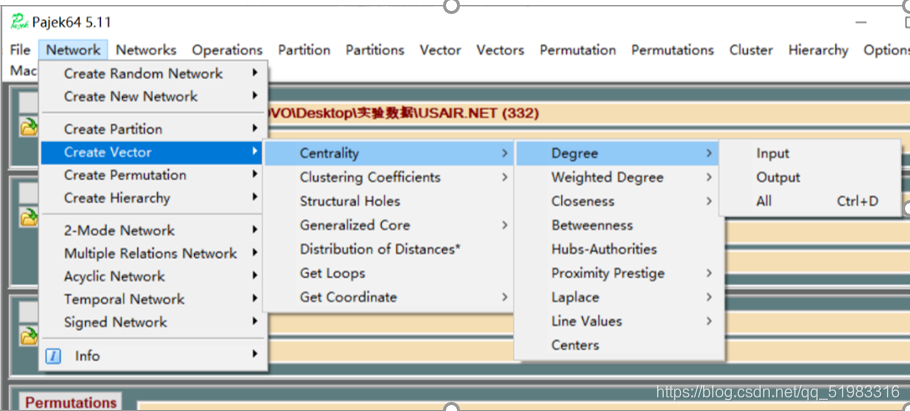Viewport: 910px width, 411px height.
Task: Click the Permutations panel label
Action: [x=71, y=402]
